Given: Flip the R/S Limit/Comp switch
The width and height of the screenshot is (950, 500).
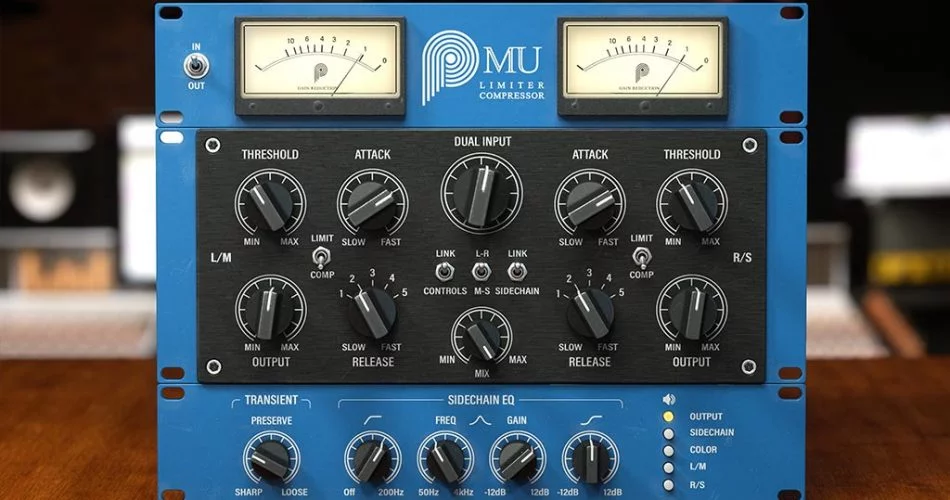Looking at the screenshot, I should [641, 257].
